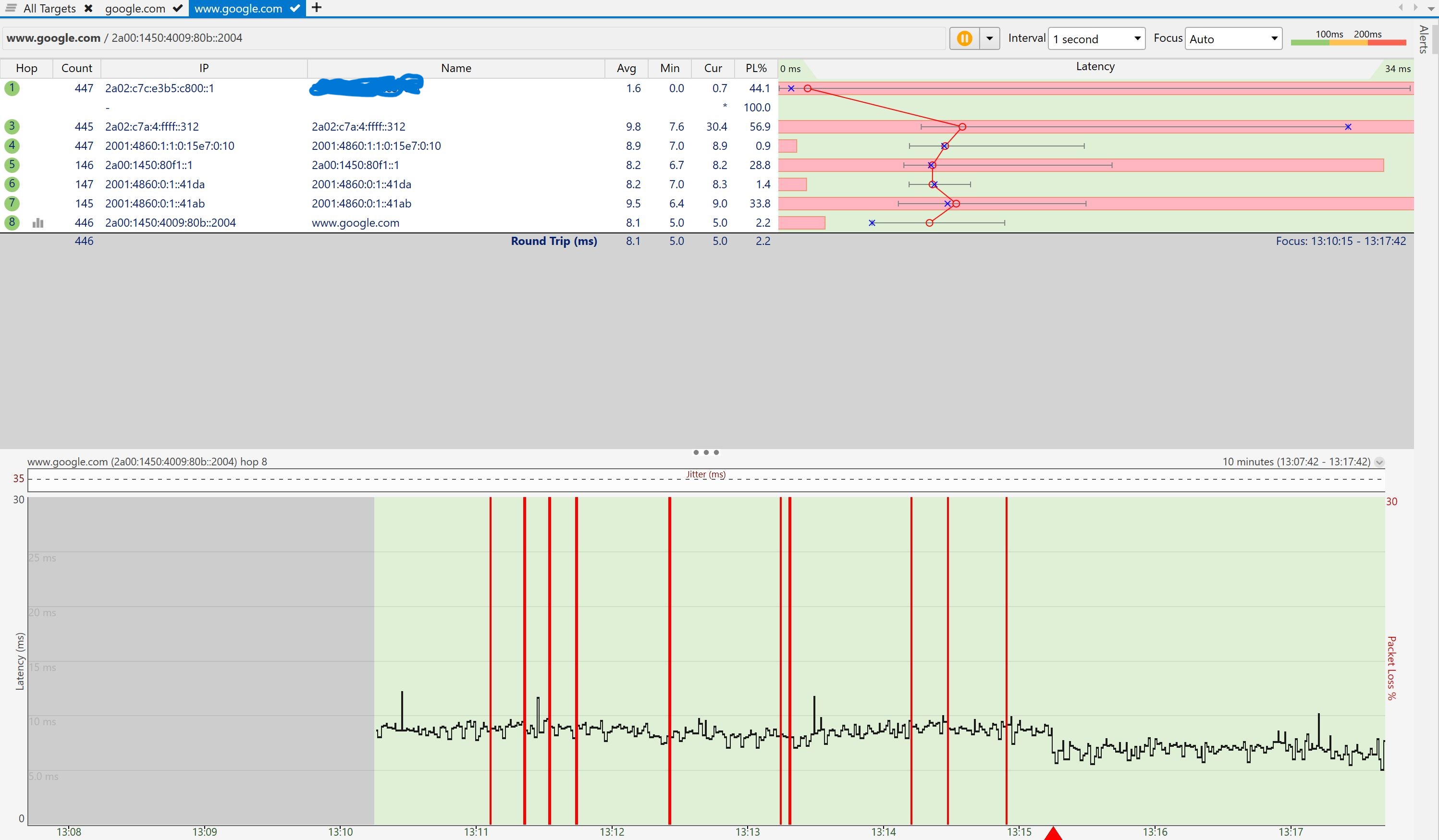Click the tab scroll right arrow
This screenshot has width=1439, height=840.
tap(1415, 7)
